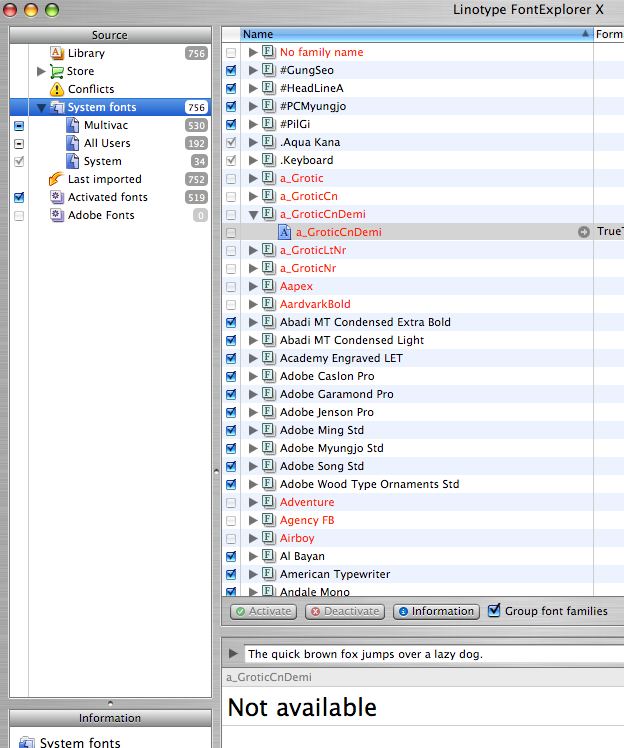Click the Multivac document icon
This screenshot has height=748, width=624.
[x=73, y=125]
